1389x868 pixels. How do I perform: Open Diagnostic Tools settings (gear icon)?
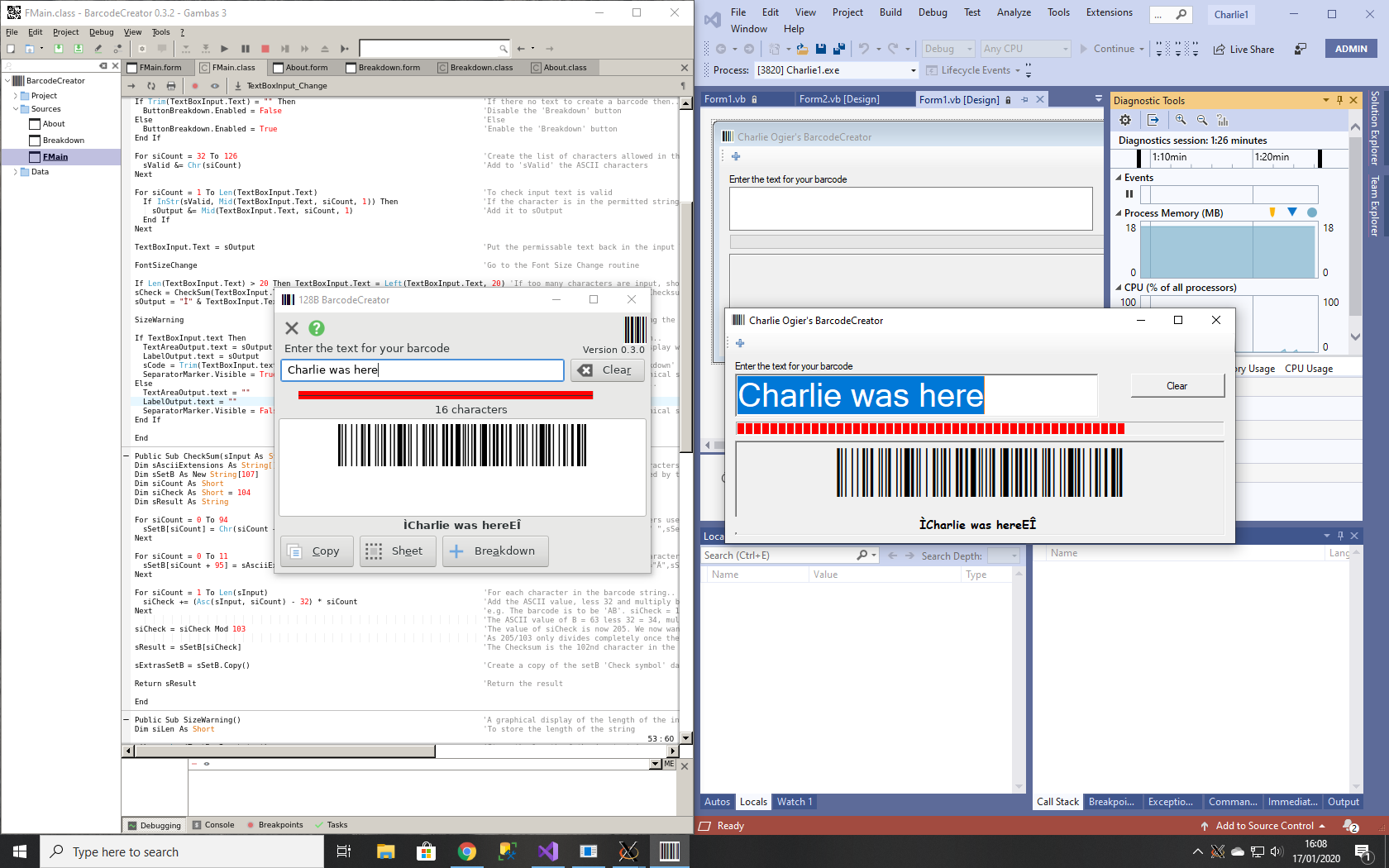pos(1125,120)
